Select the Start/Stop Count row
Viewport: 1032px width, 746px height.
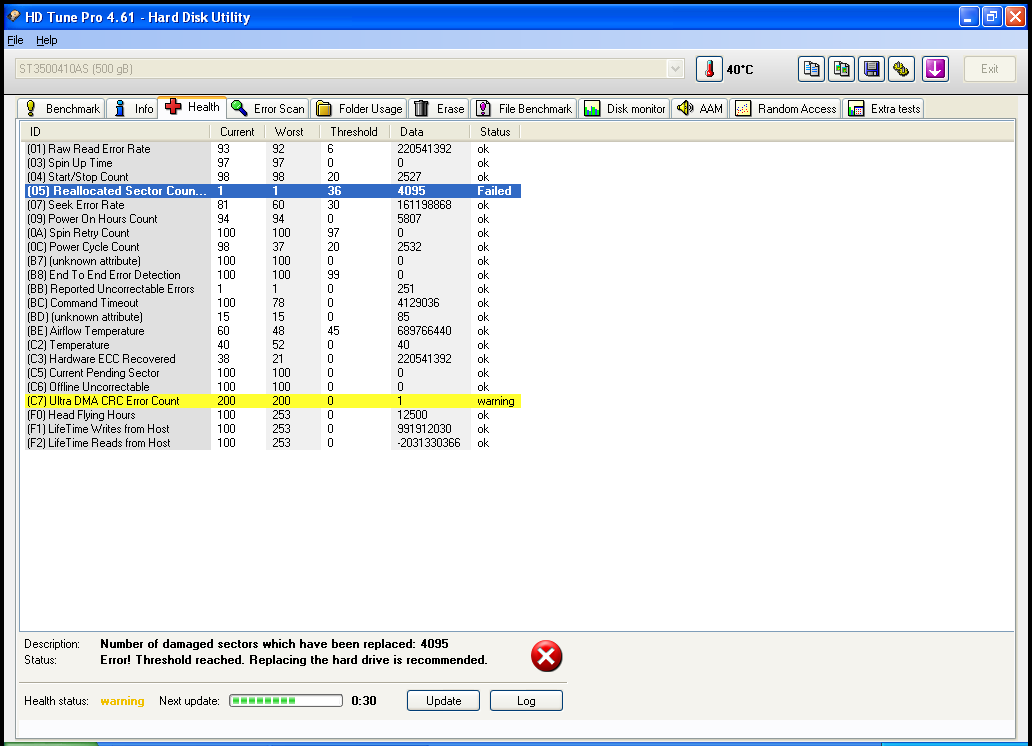[272, 176]
